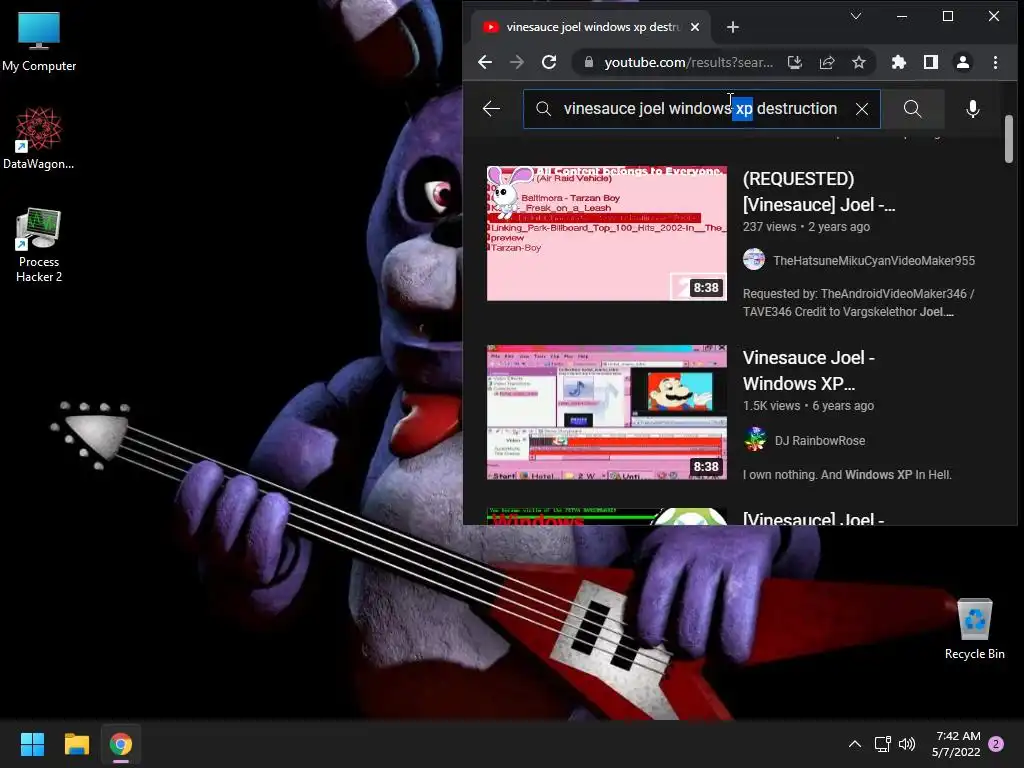Image resolution: width=1024 pixels, height=768 pixels.
Task: Click '237 views • 2 years ago' text
Action: [806, 227]
